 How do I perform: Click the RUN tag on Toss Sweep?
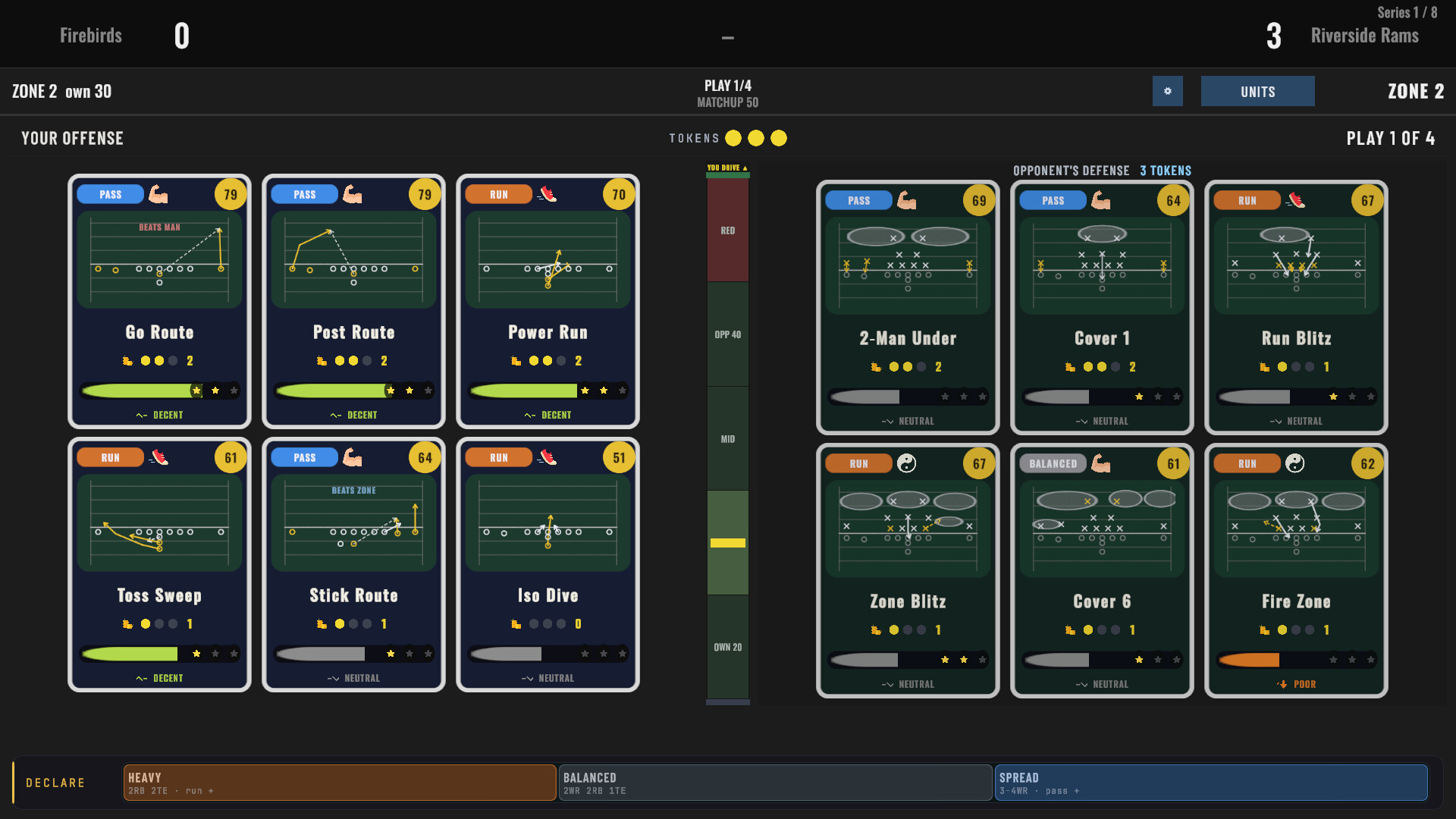(x=110, y=457)
